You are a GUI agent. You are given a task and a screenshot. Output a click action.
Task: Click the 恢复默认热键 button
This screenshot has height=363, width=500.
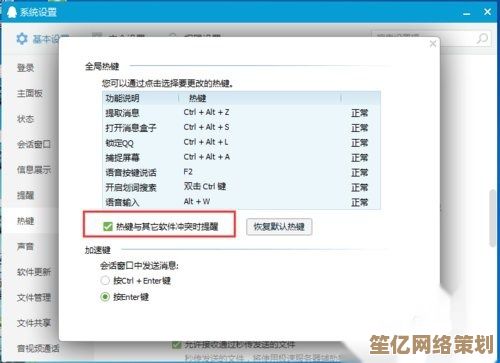tap(279, 227)
